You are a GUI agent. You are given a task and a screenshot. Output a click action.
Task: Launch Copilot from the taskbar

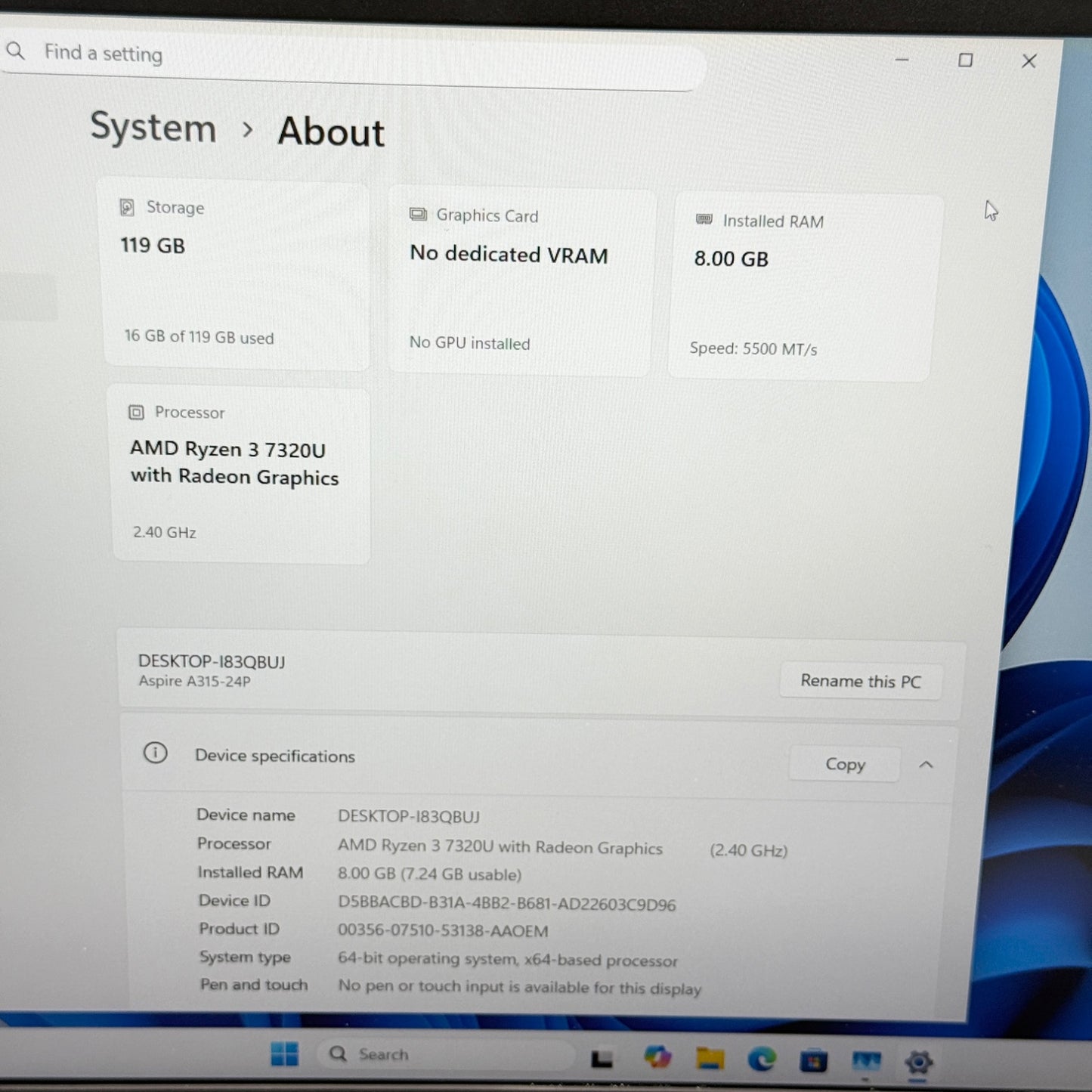pos(657,1056)
